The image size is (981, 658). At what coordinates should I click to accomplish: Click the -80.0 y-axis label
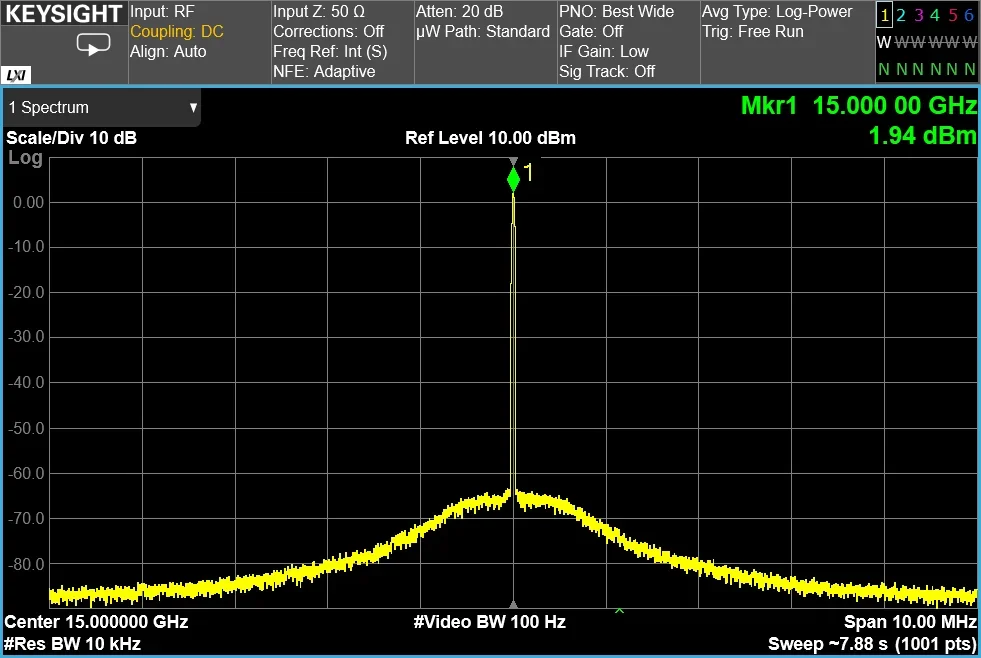26,565
